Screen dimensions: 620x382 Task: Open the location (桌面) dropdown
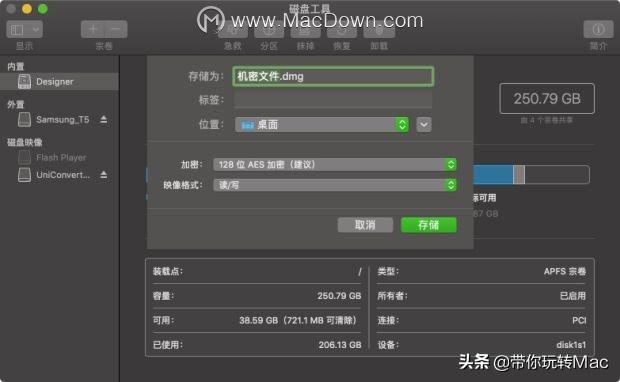click(322, 125)
